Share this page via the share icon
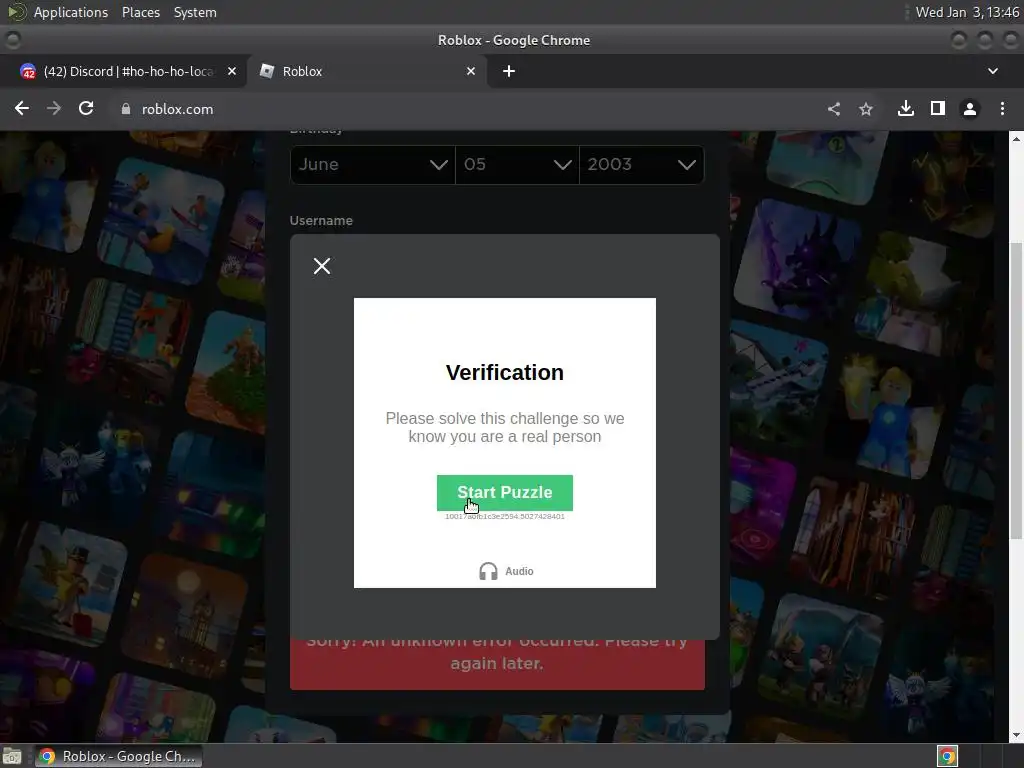This screenshot has width=1024, height=768. click(833, 109)
